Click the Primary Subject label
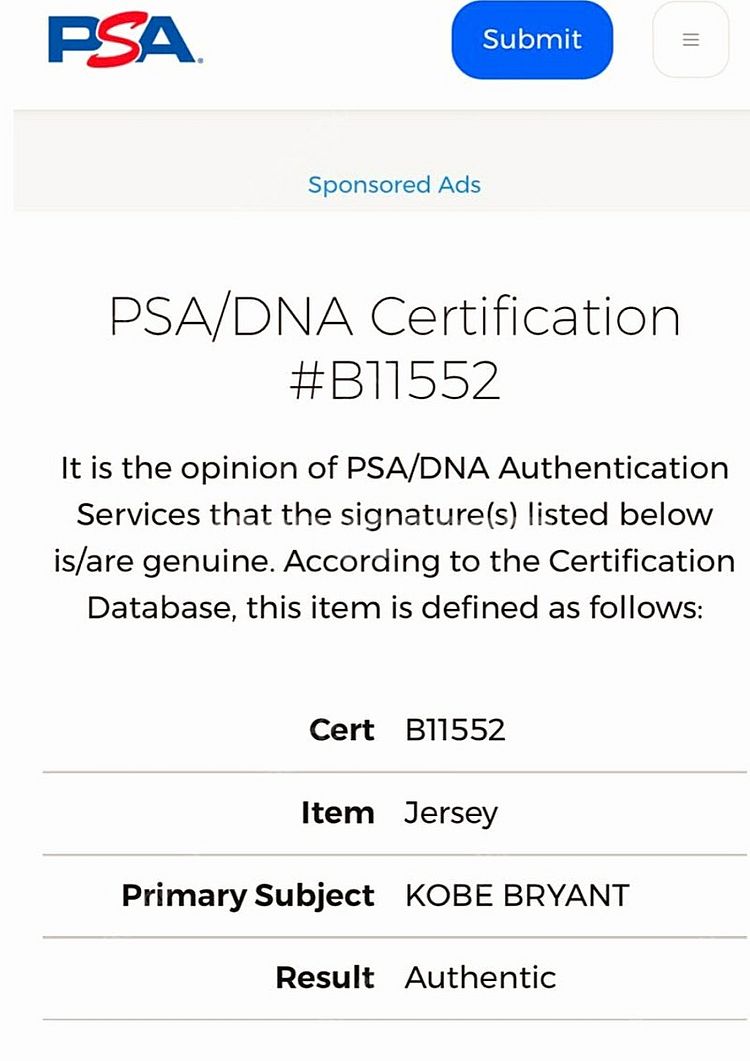Screen dimensions: 750x1061 tap(248, 897)
